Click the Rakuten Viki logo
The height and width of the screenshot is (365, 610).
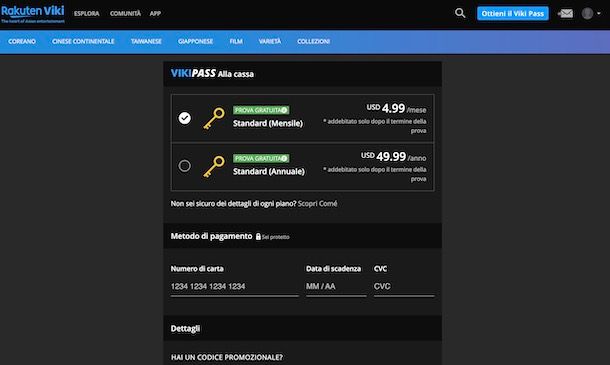[33, 14]
